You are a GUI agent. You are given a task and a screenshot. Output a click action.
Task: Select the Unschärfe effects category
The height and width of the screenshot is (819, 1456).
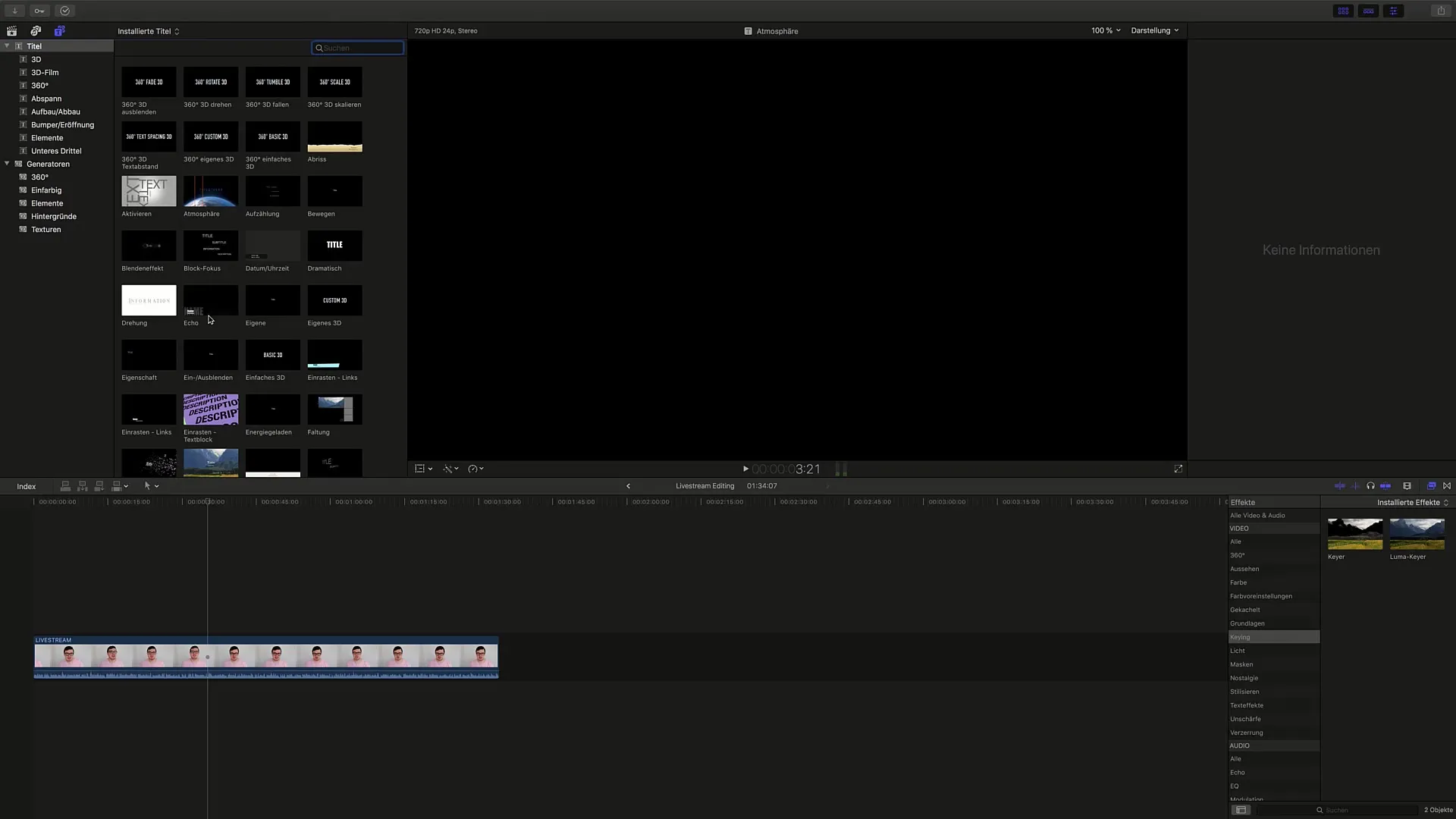pyautogui.click(x=1273, y=720)
